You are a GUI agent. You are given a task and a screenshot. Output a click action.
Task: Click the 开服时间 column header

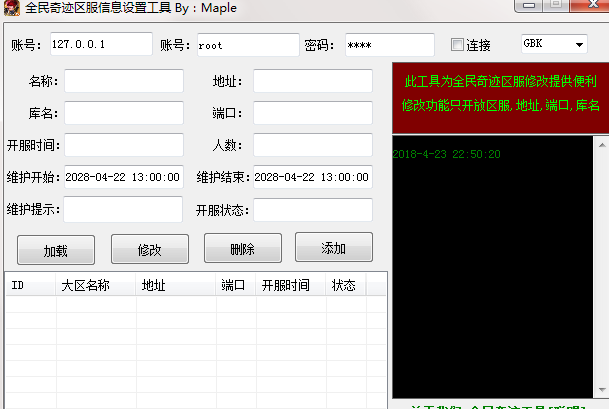(291, 285)
